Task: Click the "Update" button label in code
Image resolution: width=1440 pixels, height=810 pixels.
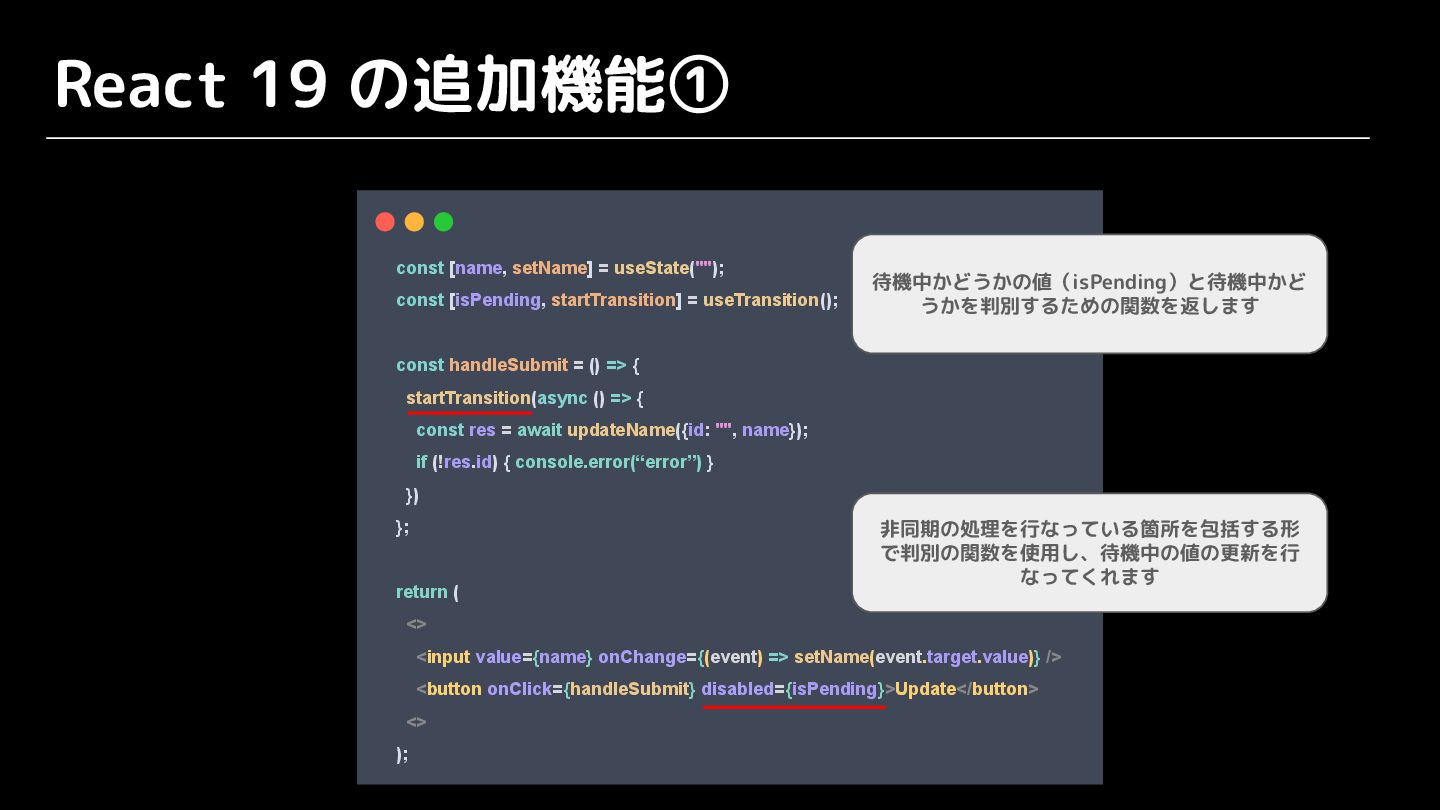Action: [926, 689]
